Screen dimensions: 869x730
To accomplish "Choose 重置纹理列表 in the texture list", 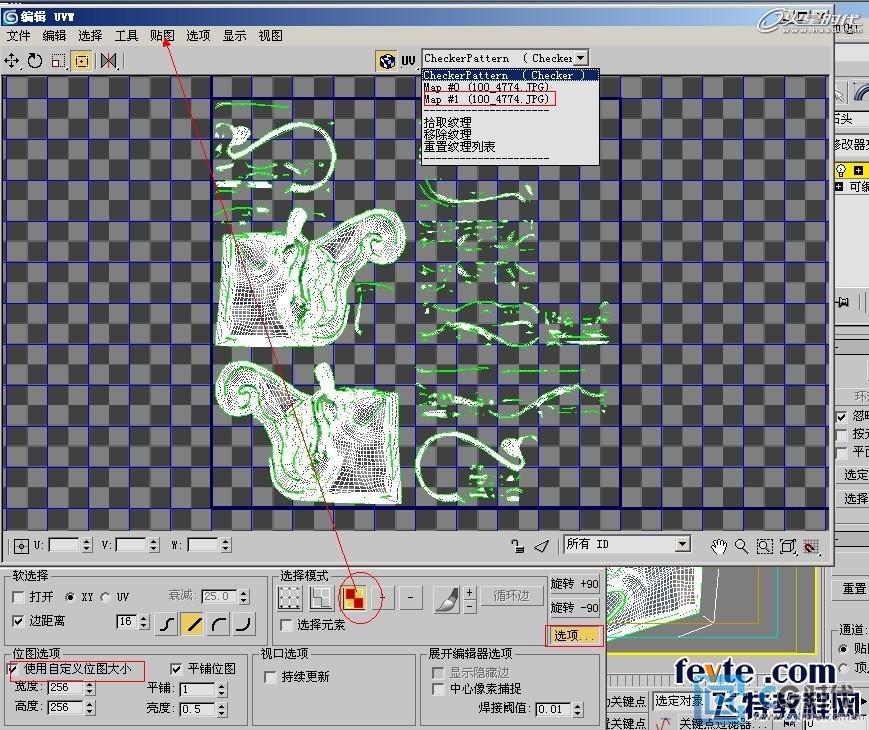I will [x=459, y=147].
